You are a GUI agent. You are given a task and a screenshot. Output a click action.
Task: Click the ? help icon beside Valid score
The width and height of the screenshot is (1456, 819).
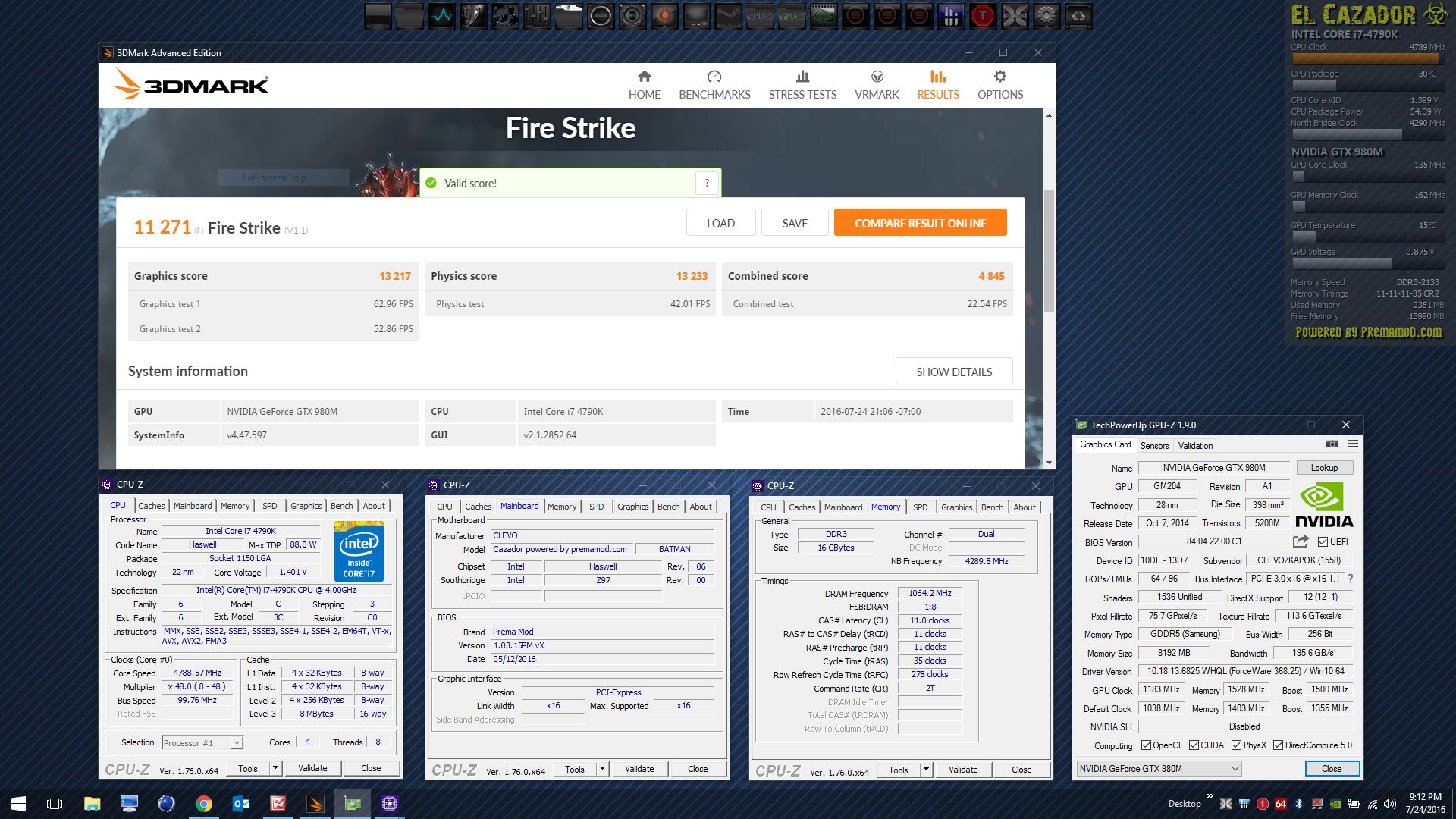point(707,183)
